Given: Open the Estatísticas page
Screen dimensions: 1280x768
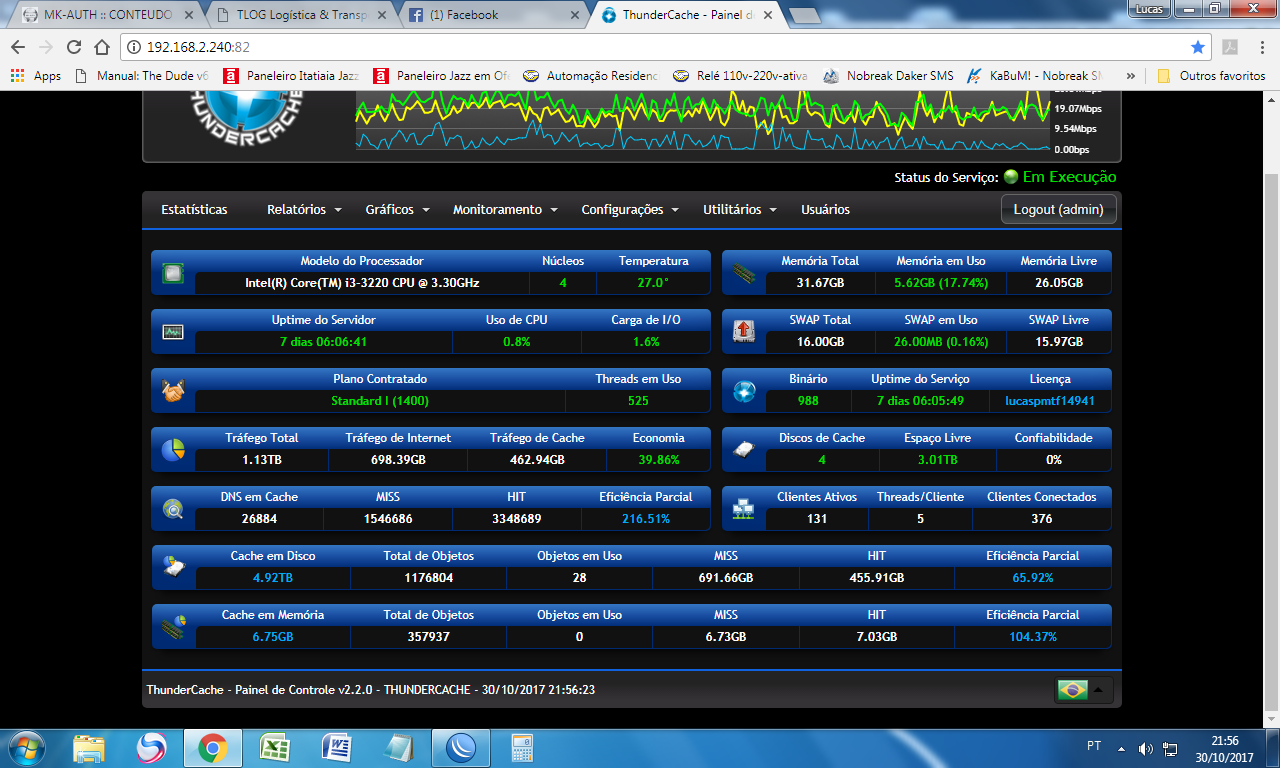Looking at the screenshot, I should pyautogui.click(x=194, y=210).
